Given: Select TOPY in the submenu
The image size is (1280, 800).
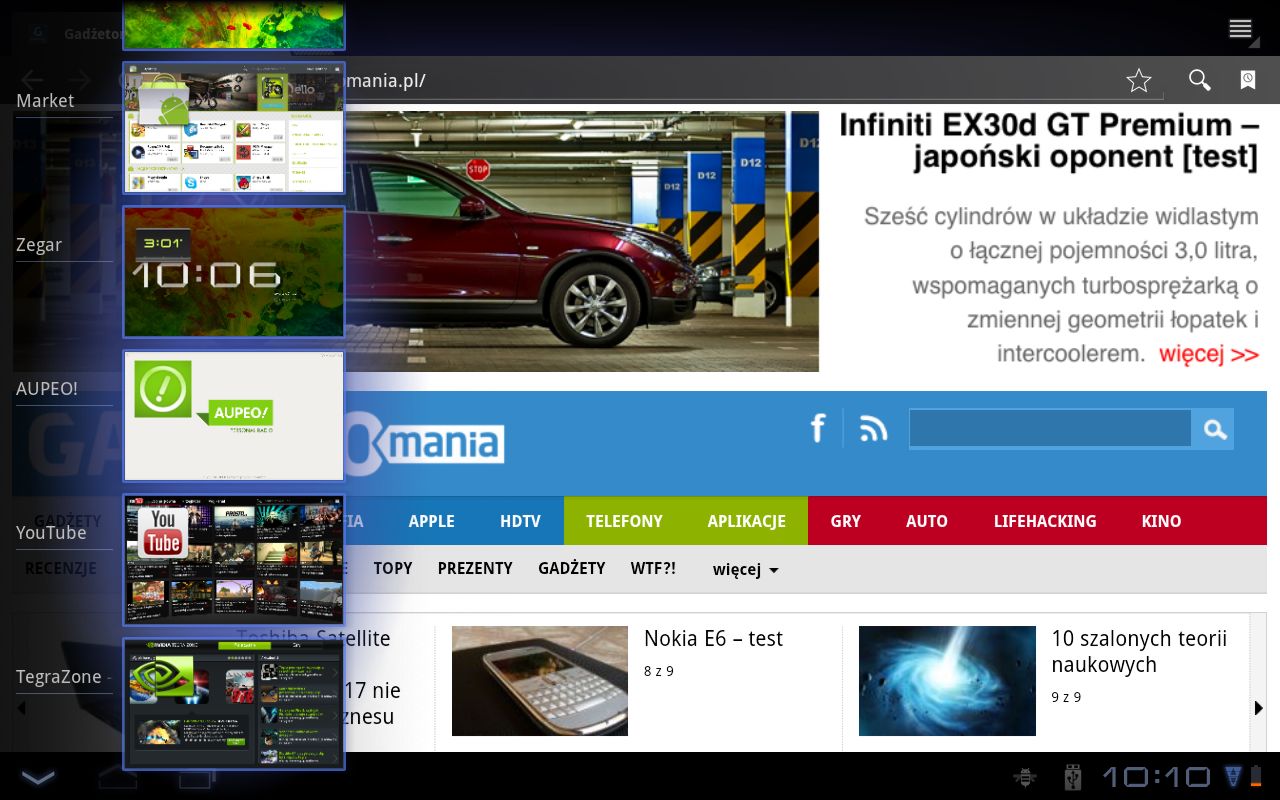Looking at the screenshot, I should click(393, 568).
